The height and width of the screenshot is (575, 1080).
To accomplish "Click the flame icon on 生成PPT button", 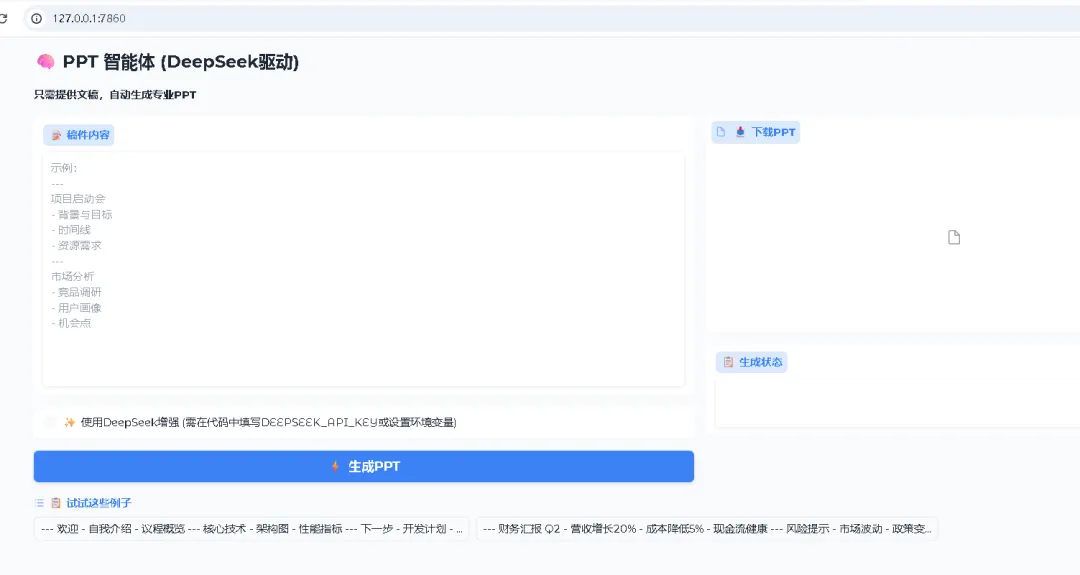I will point(335,466).
